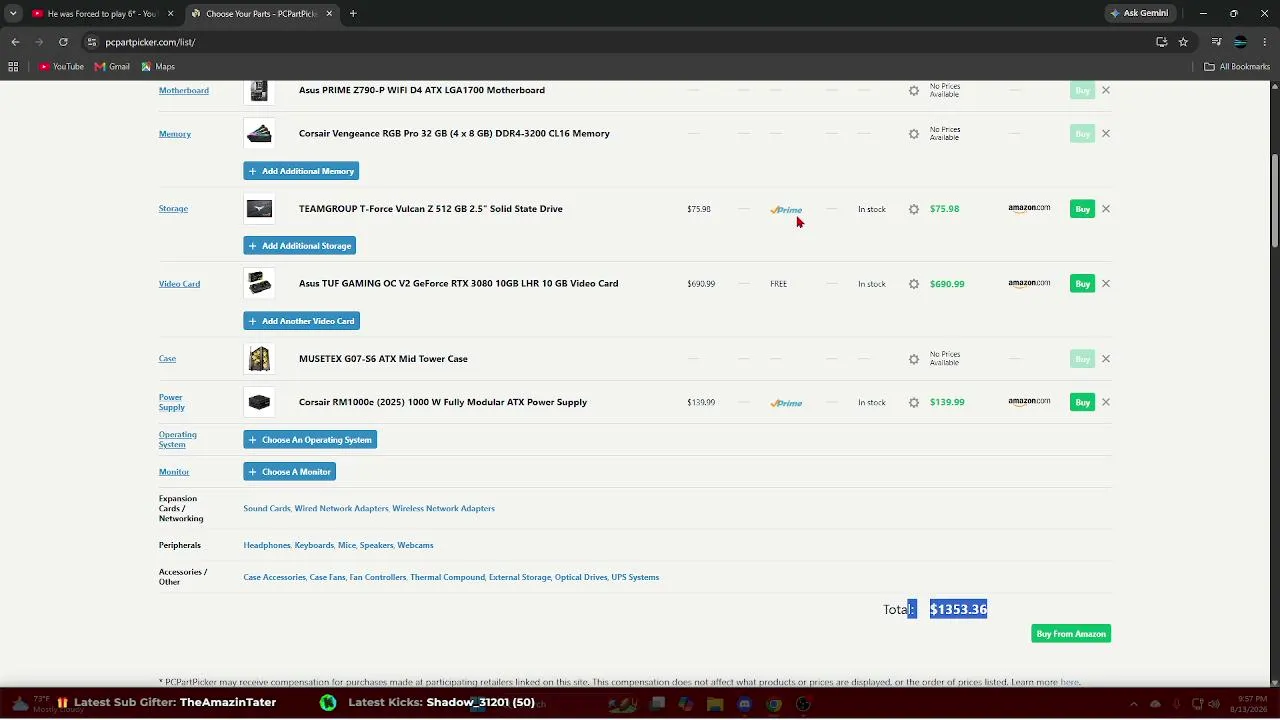Click Add Additional Memory
The width and height of the screenshot is (1280, 720).
click(x=301, y=171)
